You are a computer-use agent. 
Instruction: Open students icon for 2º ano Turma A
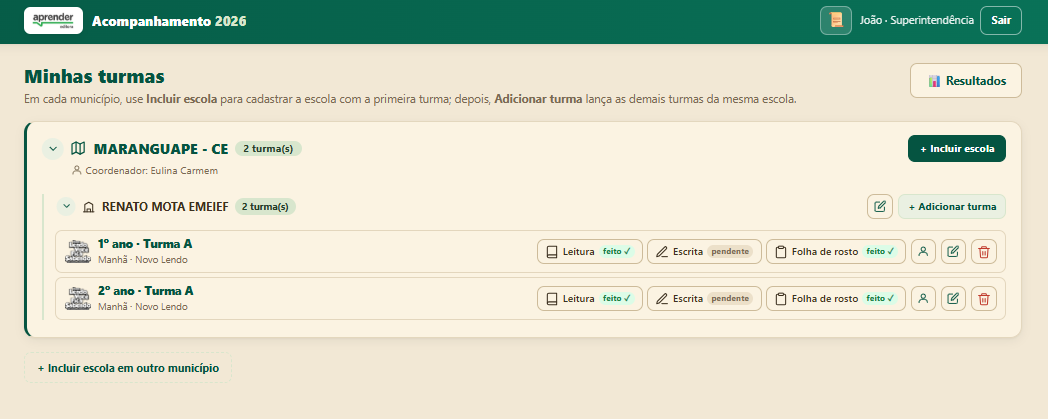click(923, 299)
